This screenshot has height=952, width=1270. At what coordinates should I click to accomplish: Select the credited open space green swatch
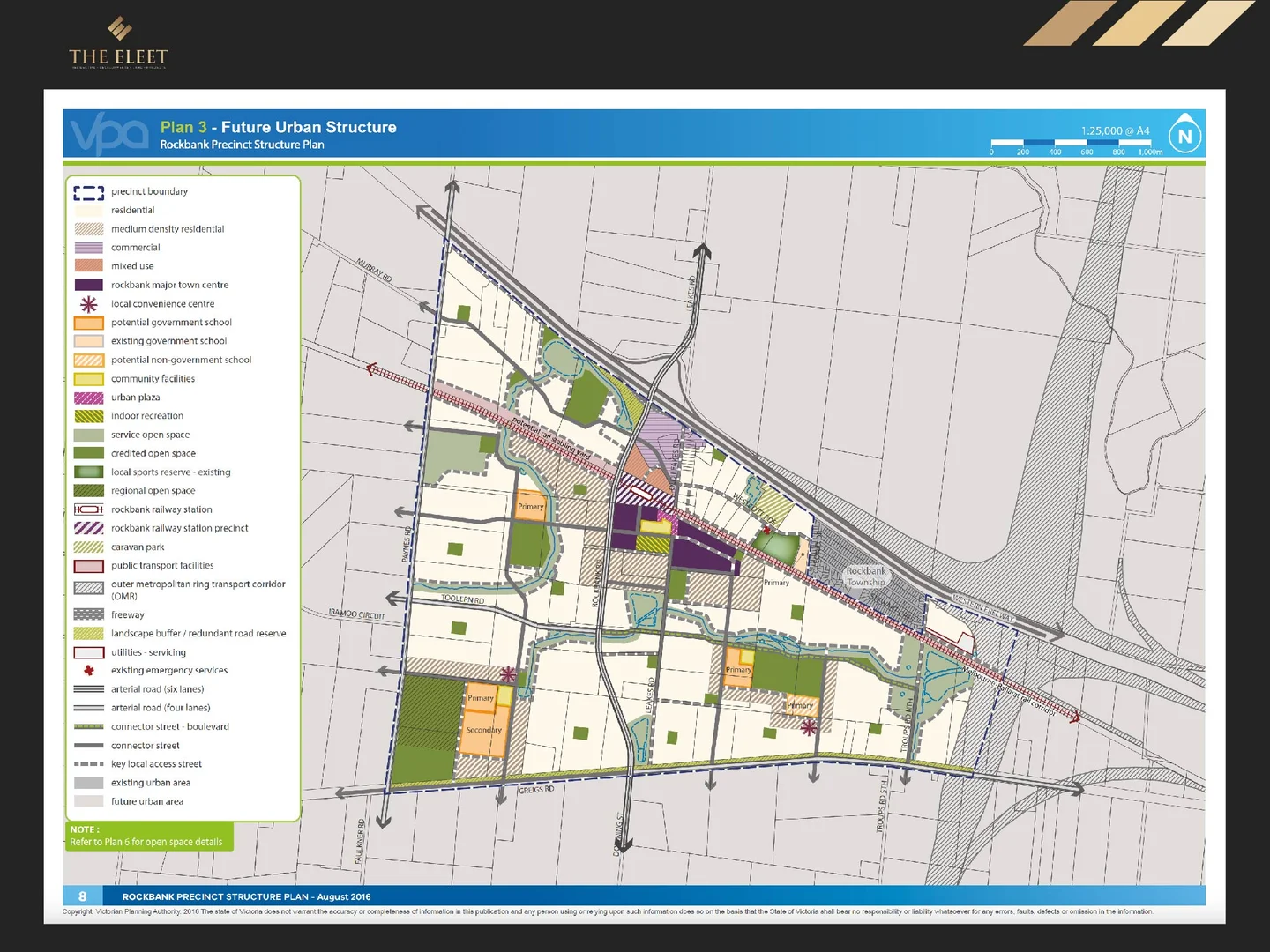(x=89, y=454)
